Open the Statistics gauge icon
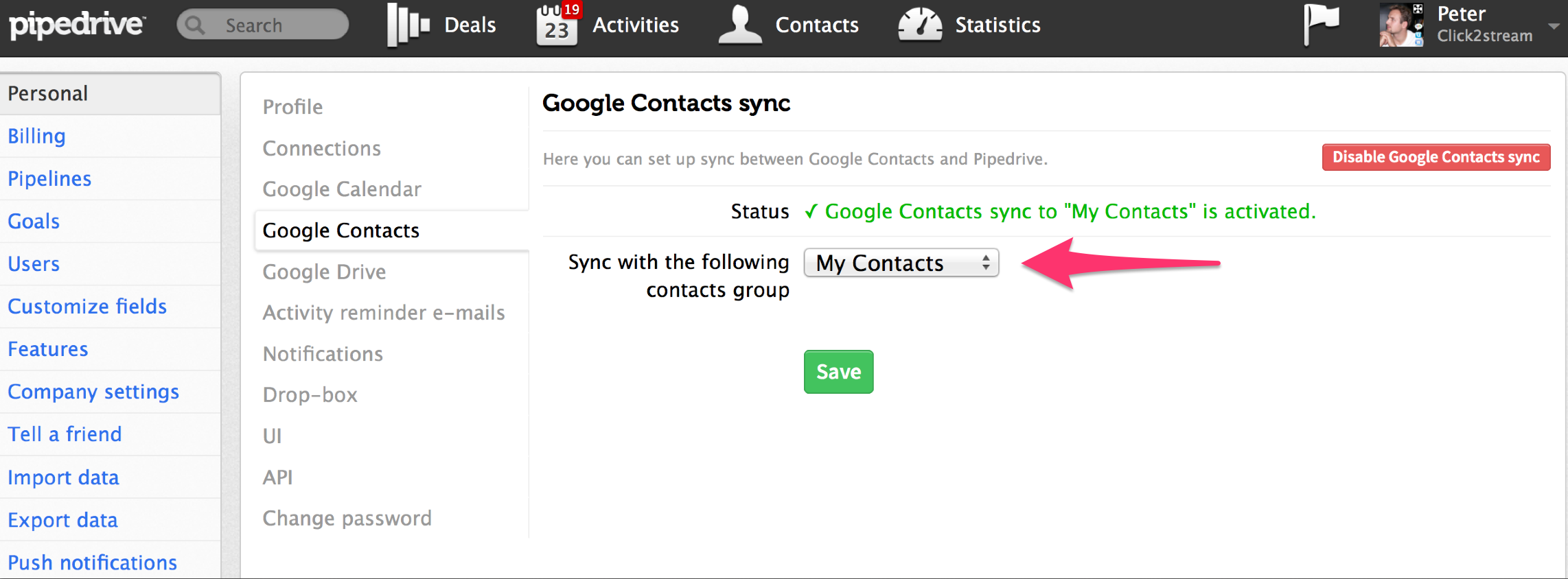Screen dimensions: 1568x579 tap(920, 25)
